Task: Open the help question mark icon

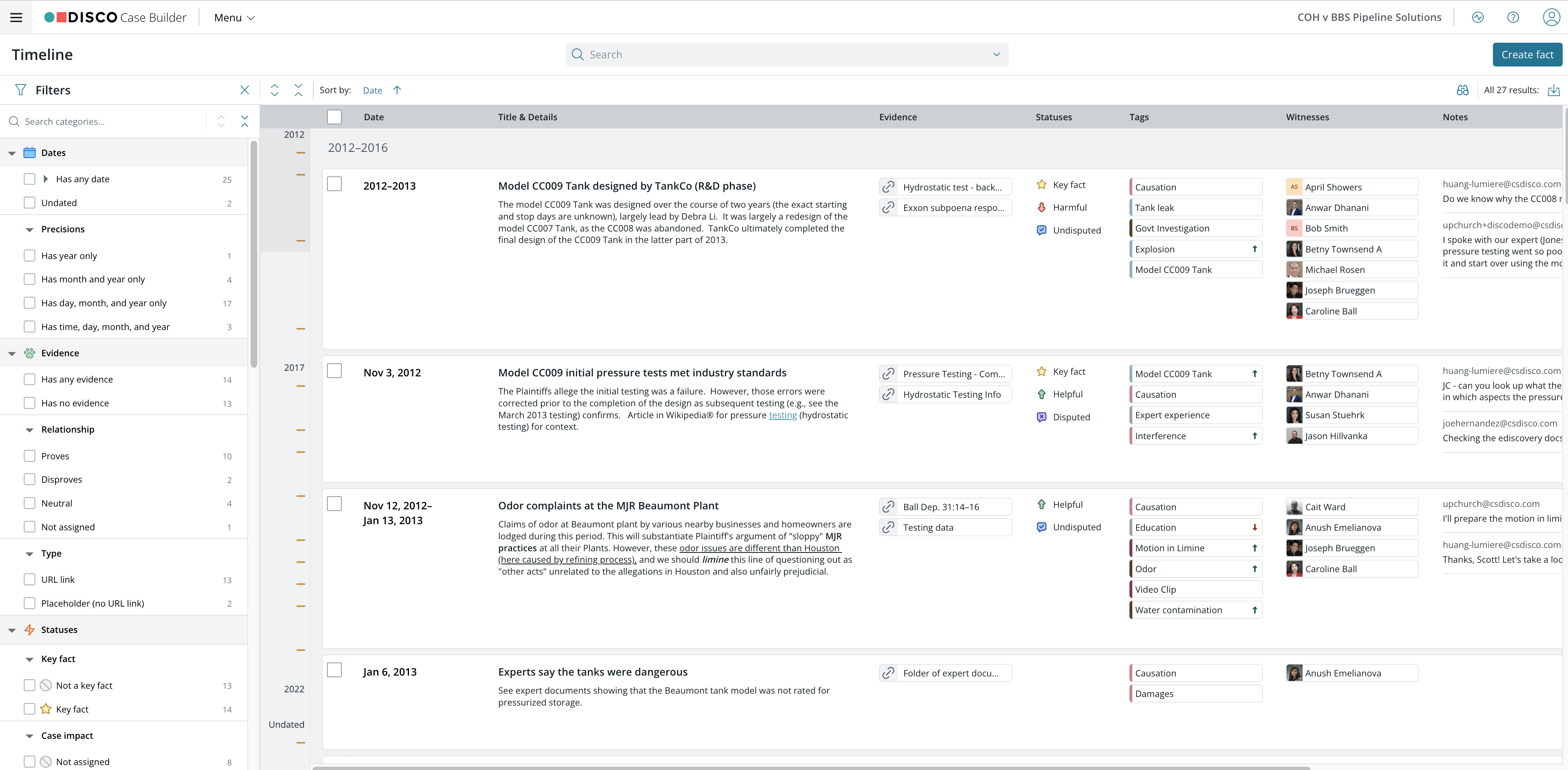Action: coord(1513,18)
